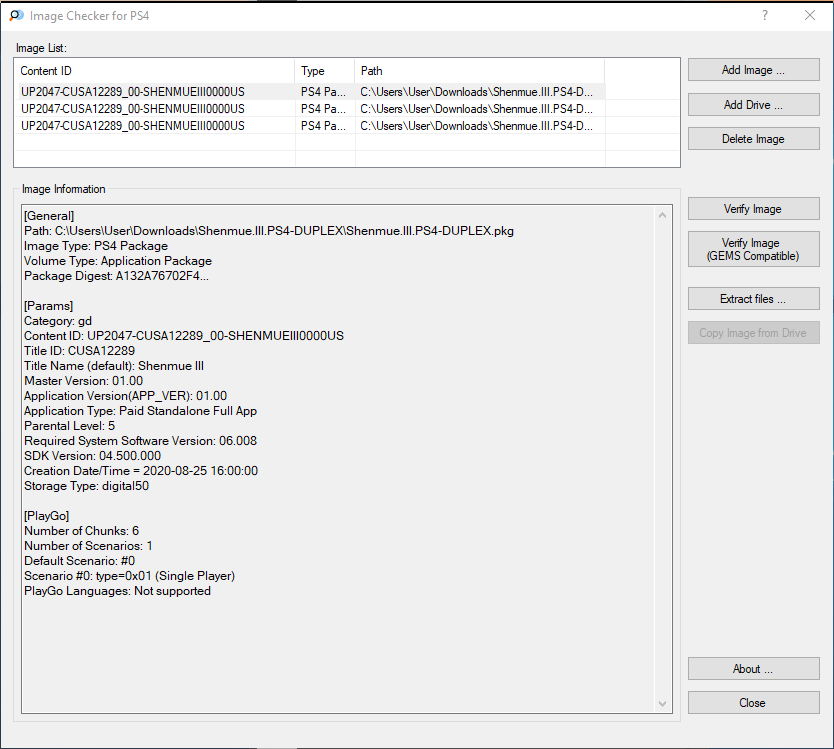Click the 'Image Type: PS4 Package' line
The width and height of the screenshot is (834, 749).
point(96,246)
